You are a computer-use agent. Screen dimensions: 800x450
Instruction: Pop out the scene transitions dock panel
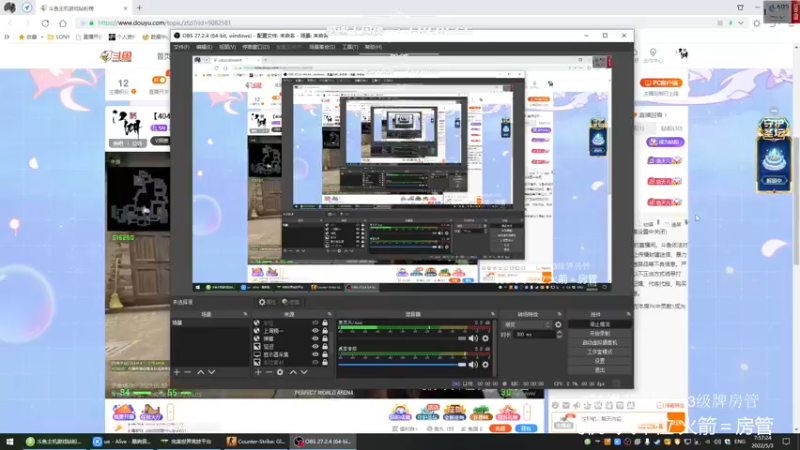point(560,314)
